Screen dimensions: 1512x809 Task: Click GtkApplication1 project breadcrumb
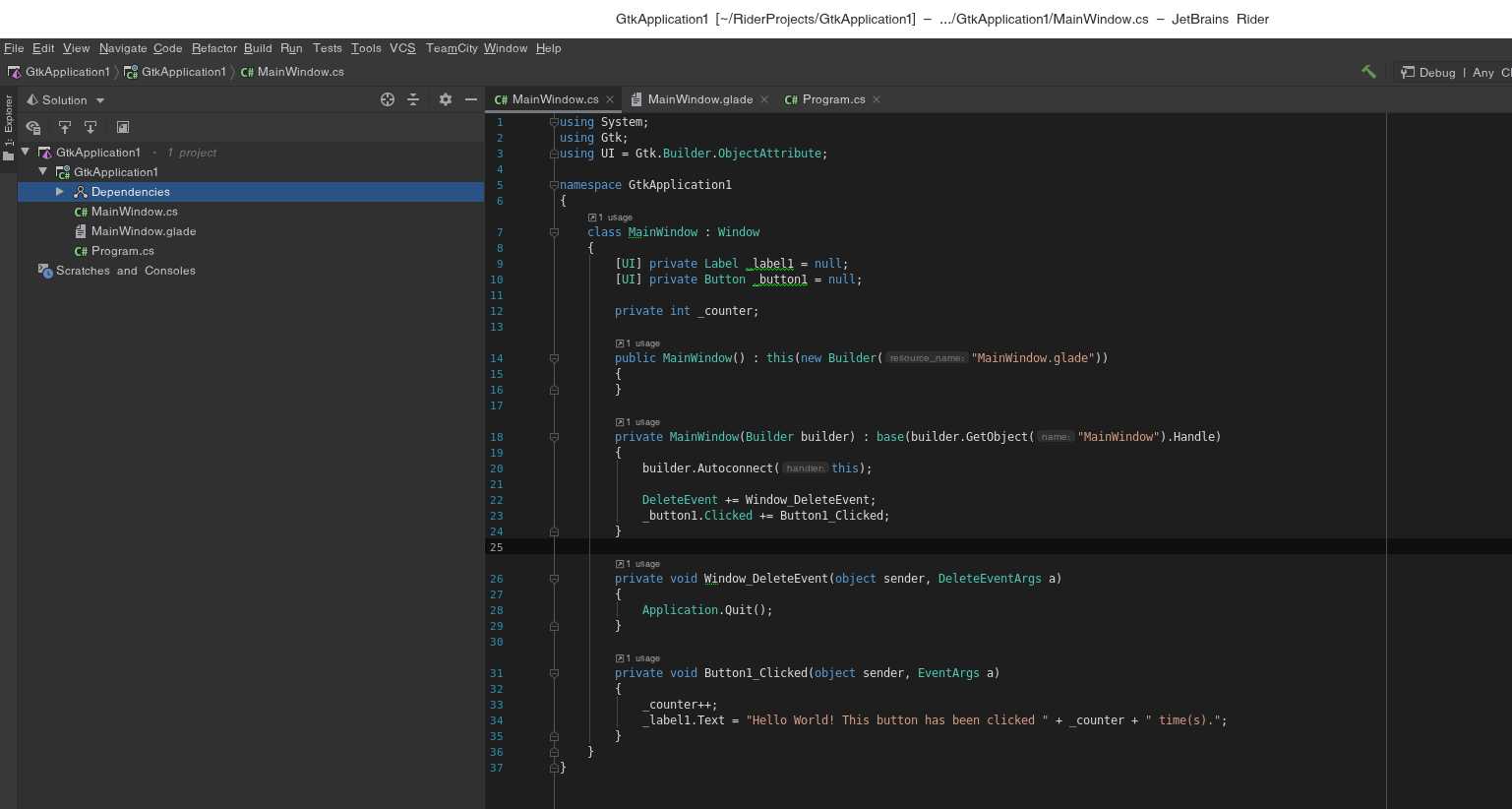point(175,72)
